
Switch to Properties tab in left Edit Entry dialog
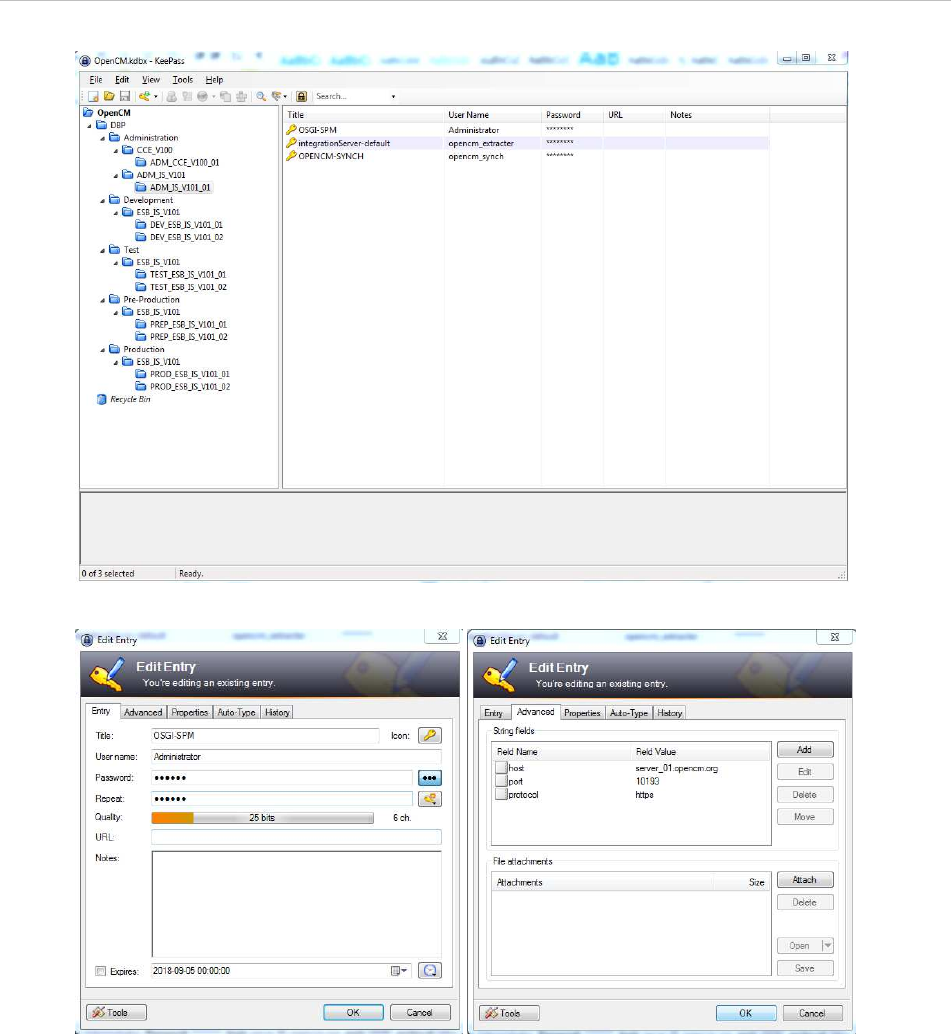point(190,713)
